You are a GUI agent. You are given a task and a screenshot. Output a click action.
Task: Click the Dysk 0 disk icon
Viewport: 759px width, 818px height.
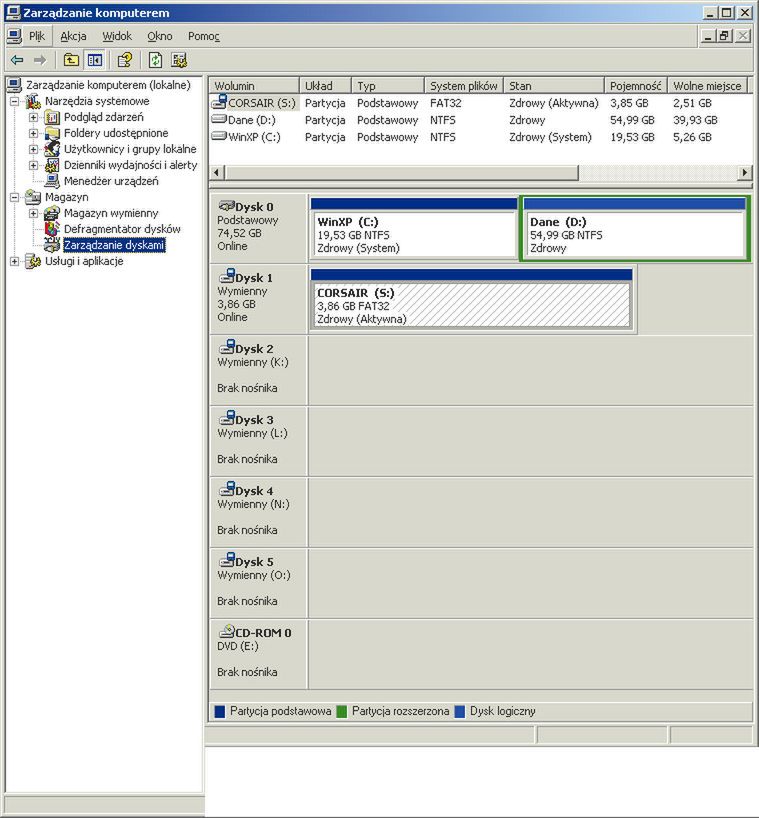click(226, 206)
